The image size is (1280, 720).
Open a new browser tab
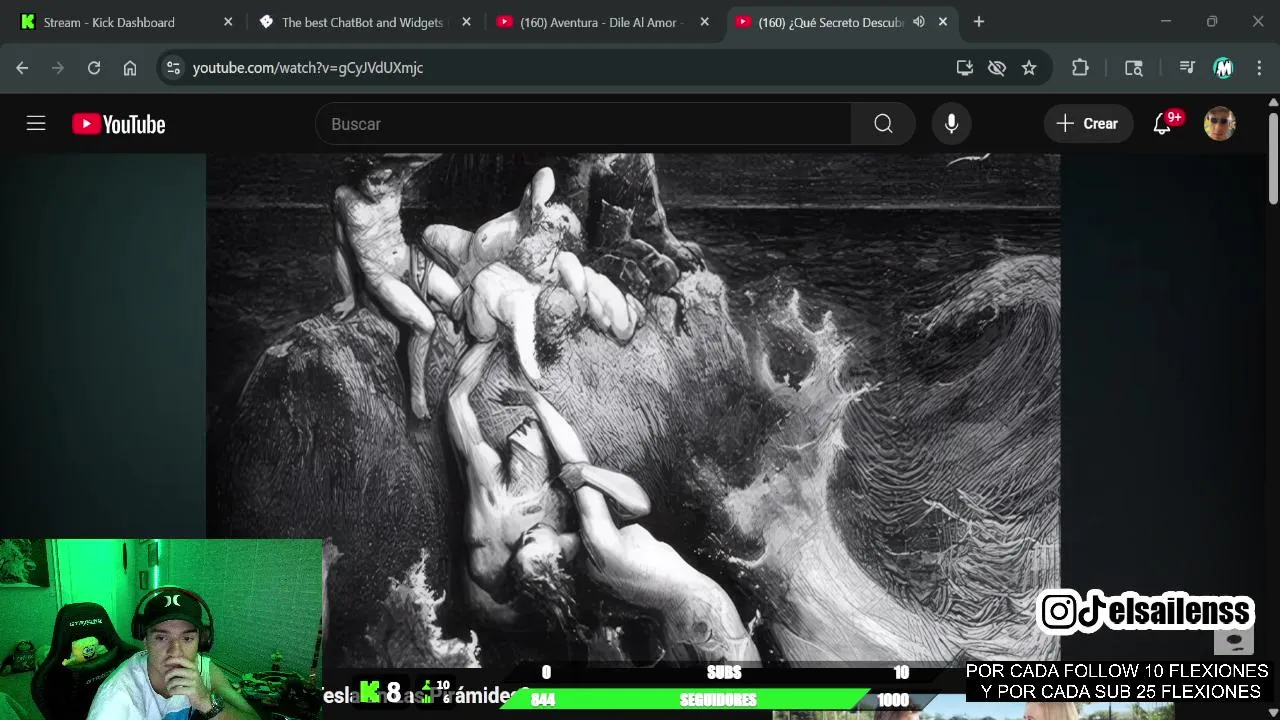point(979,22)
